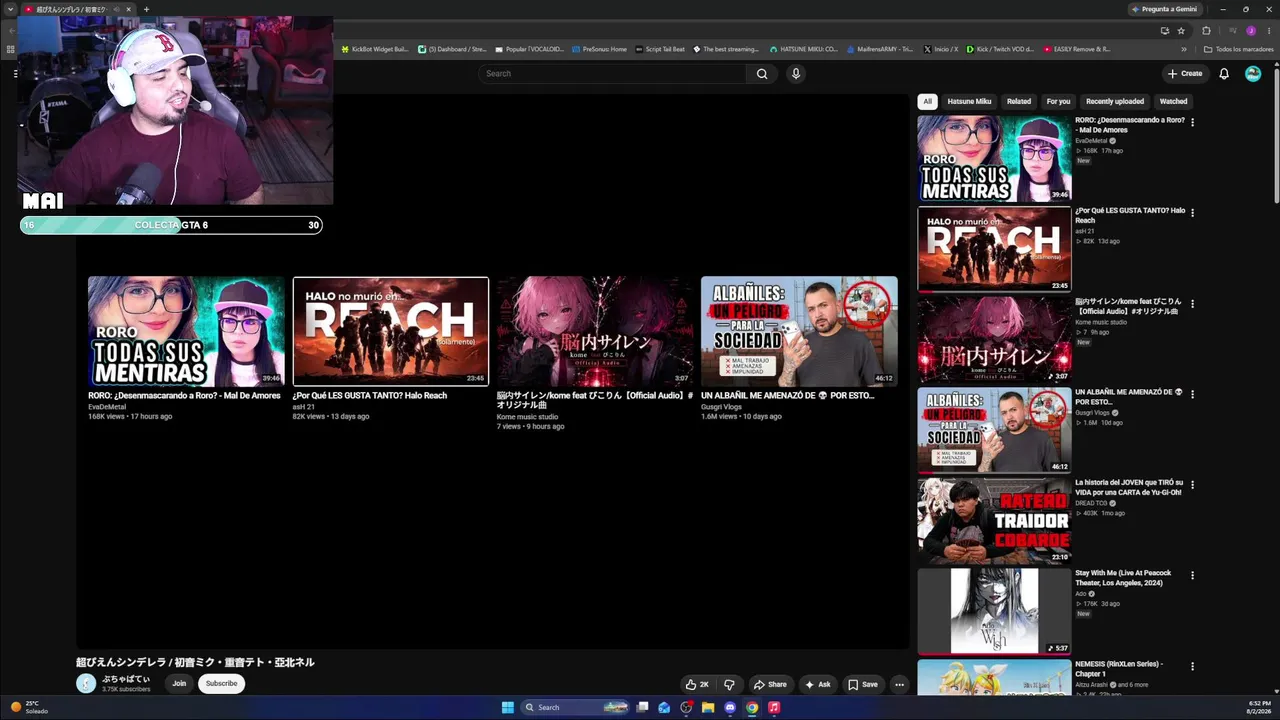This screenshot has height=720, width=1280.
Task: Open the Halo Reach end-screen thumbnail
Action: click(391, 331)
